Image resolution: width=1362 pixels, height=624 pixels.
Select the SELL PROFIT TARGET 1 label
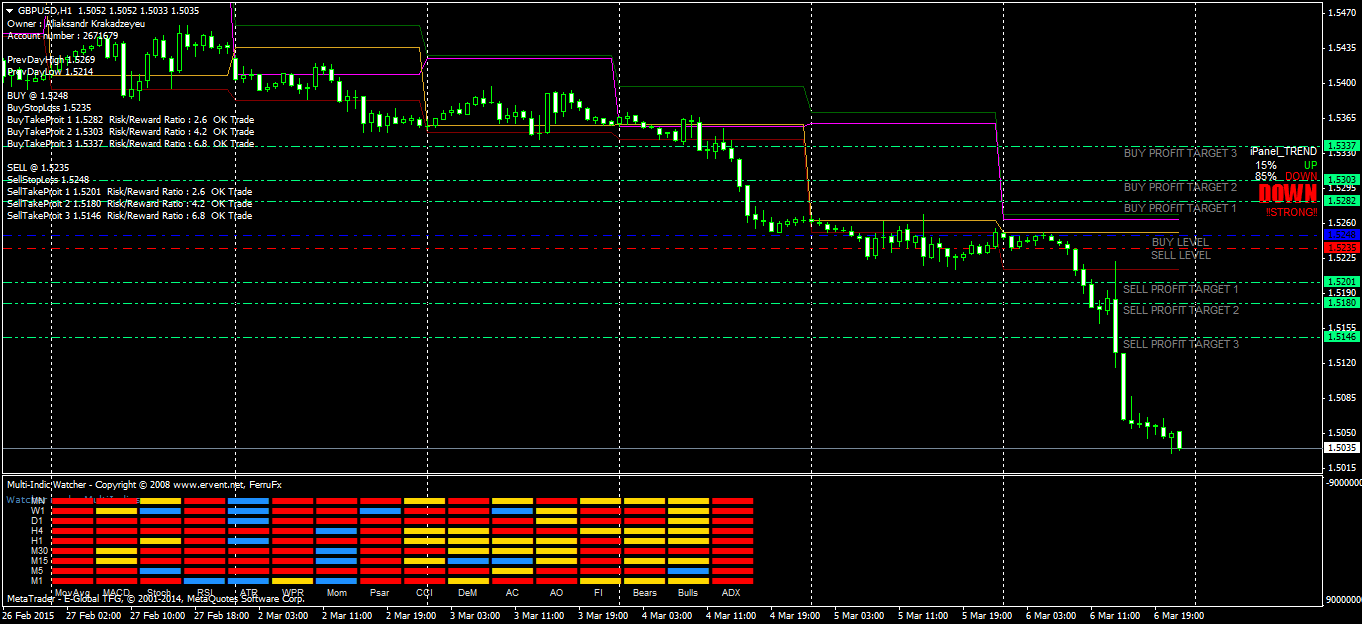click(1180, 289)
